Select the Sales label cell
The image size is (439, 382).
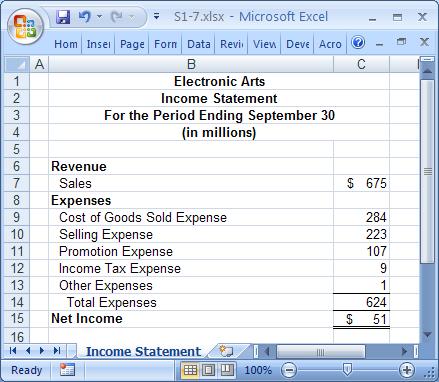point(191,183)
